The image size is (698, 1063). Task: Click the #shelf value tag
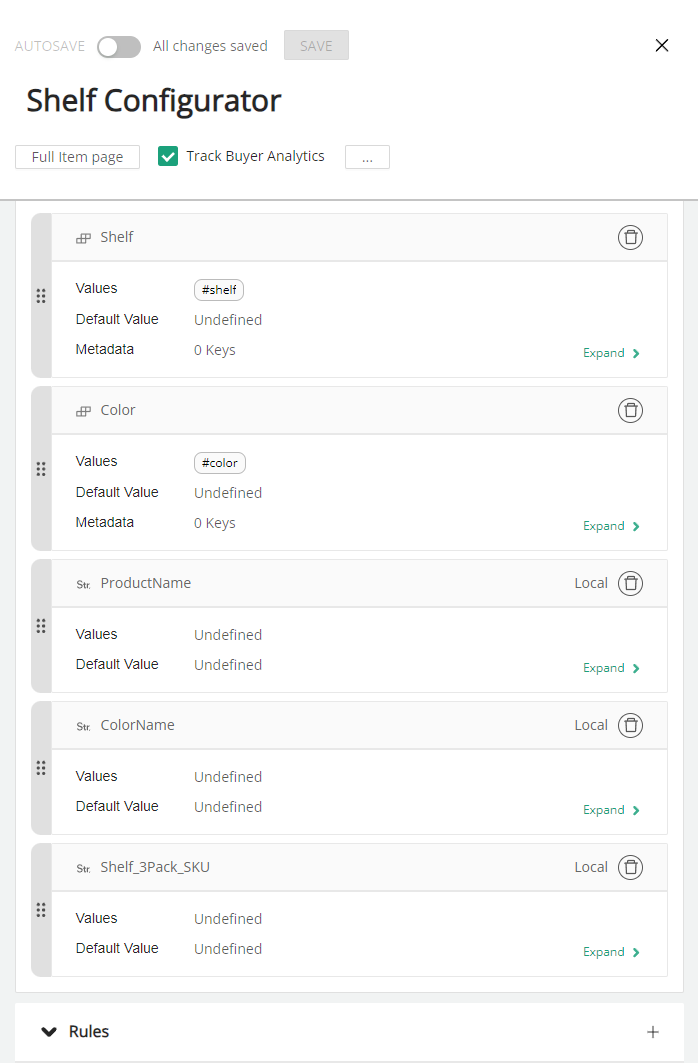click(219, 290)
